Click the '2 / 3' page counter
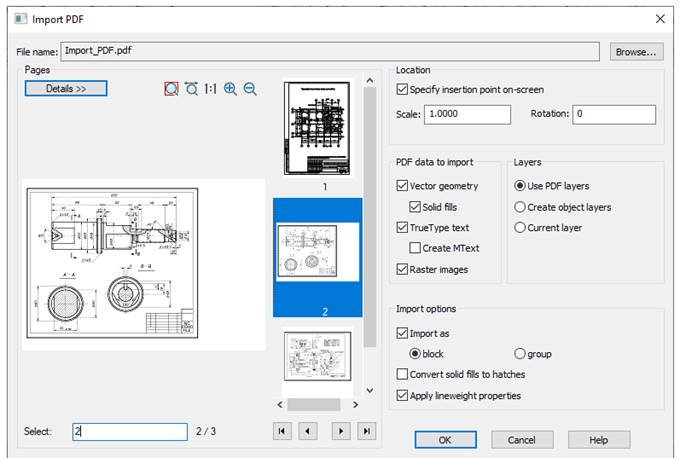Viewport: 680px width, 458px height. [206, 431]
